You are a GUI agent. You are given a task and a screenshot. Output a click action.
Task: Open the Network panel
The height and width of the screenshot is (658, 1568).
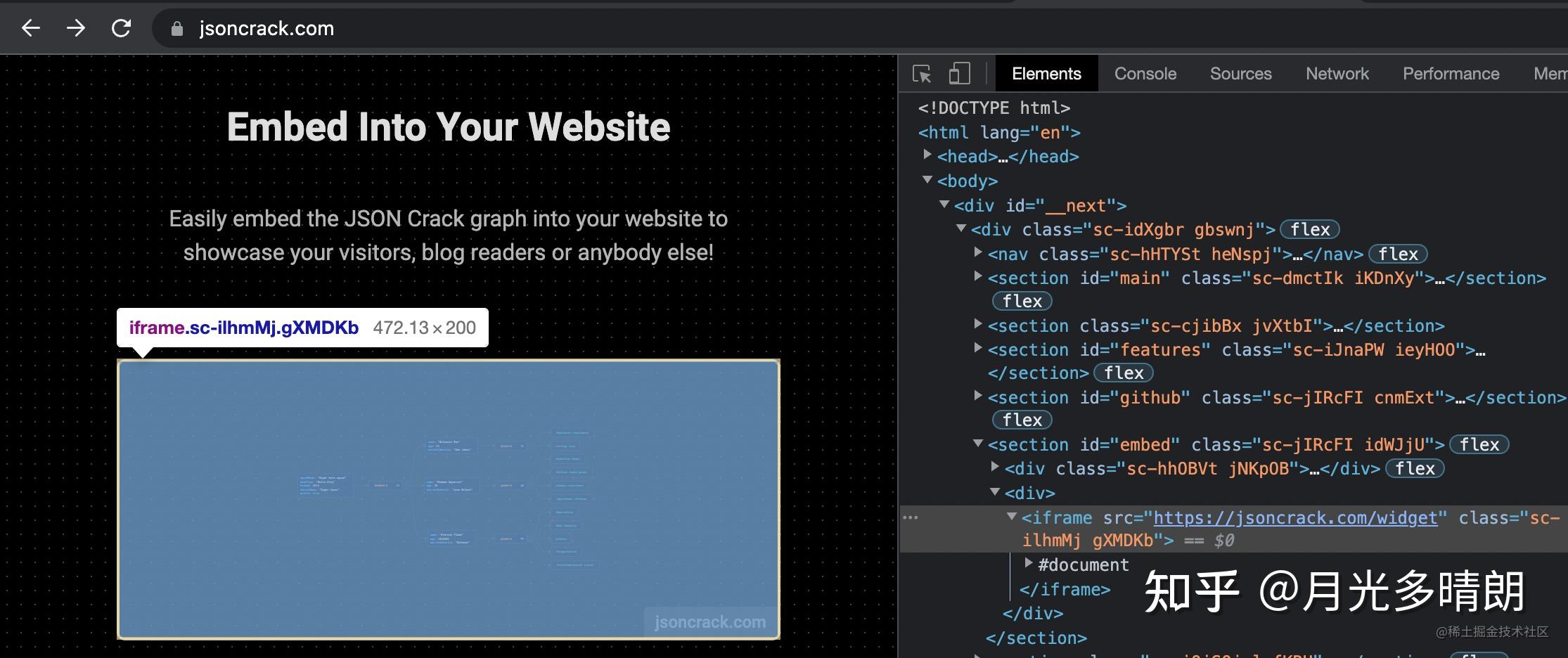coord(1337,73)
